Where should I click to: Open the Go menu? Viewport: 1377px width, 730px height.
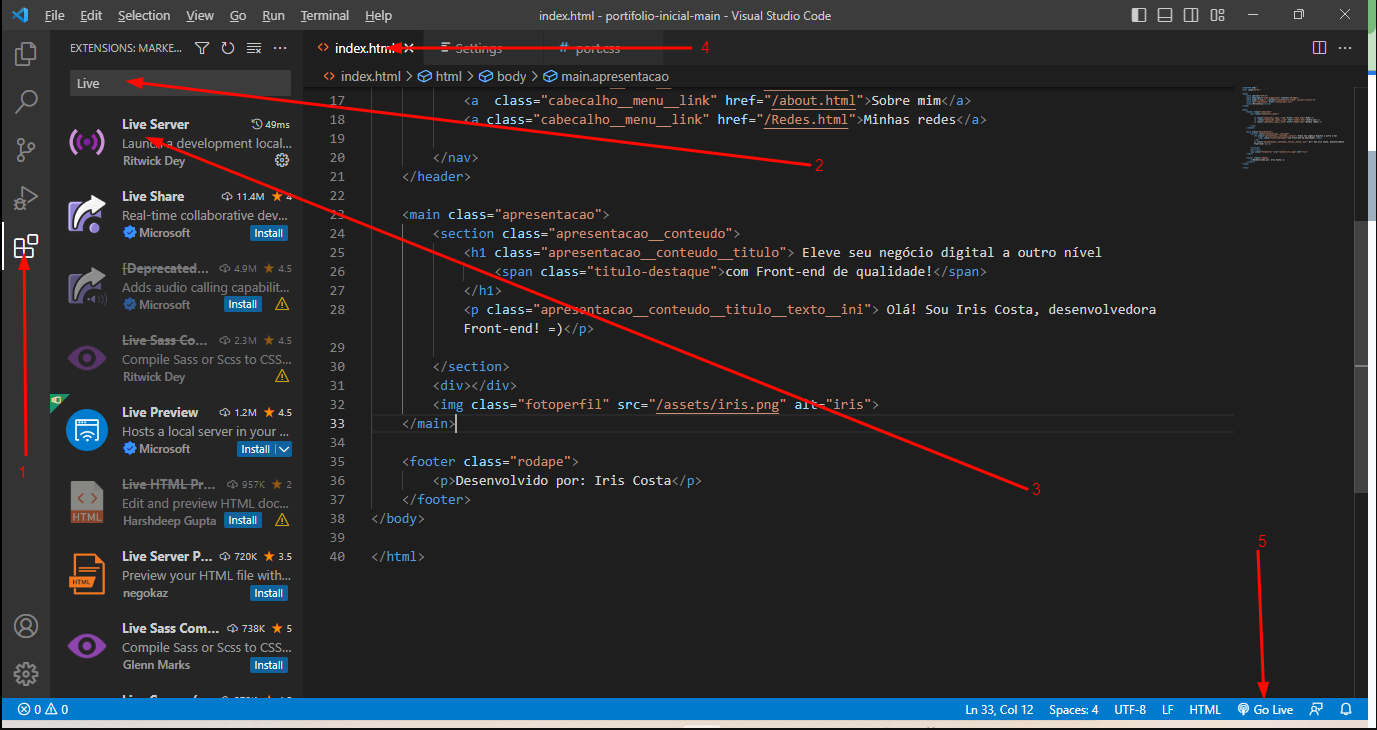tap(238, 16)
